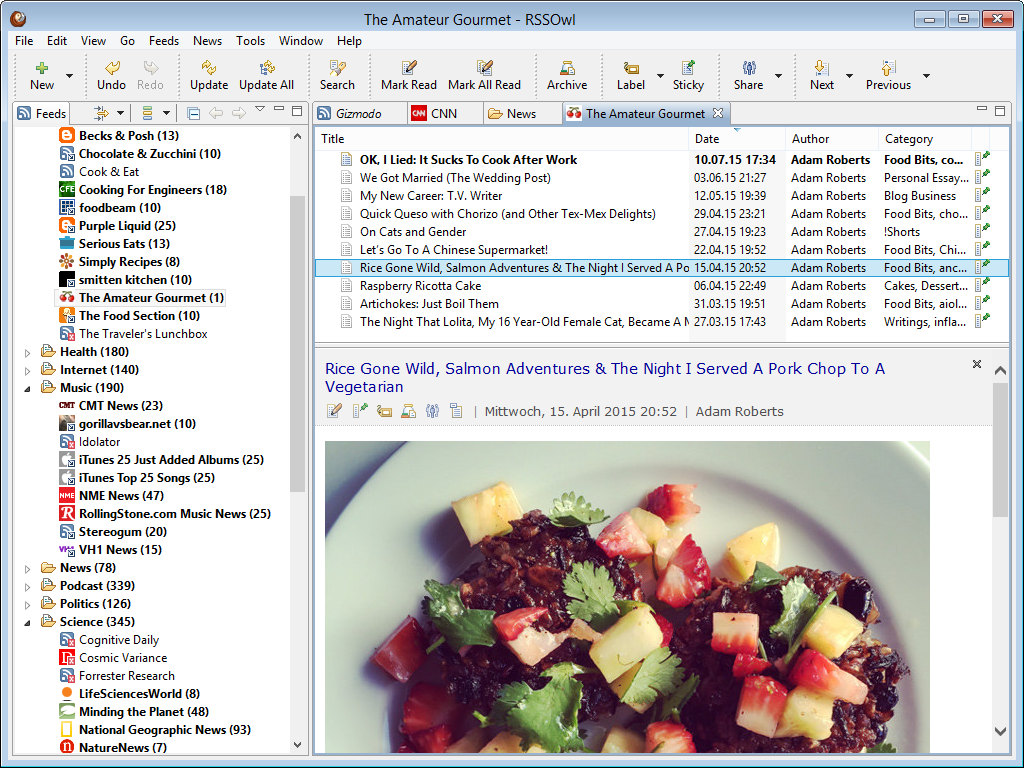1024x768 pixels.
Task: Click the archive icon under the article title
Action: 408,411
